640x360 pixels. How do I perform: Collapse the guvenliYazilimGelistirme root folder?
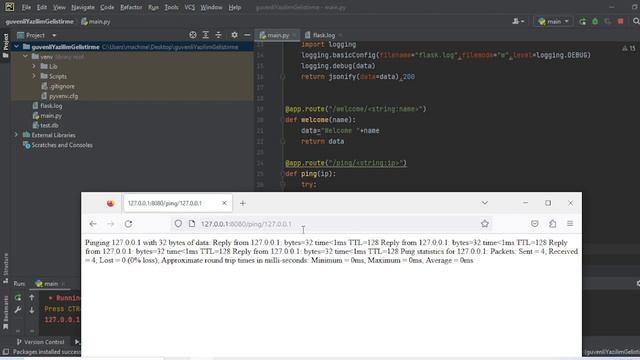click(17, 47)
